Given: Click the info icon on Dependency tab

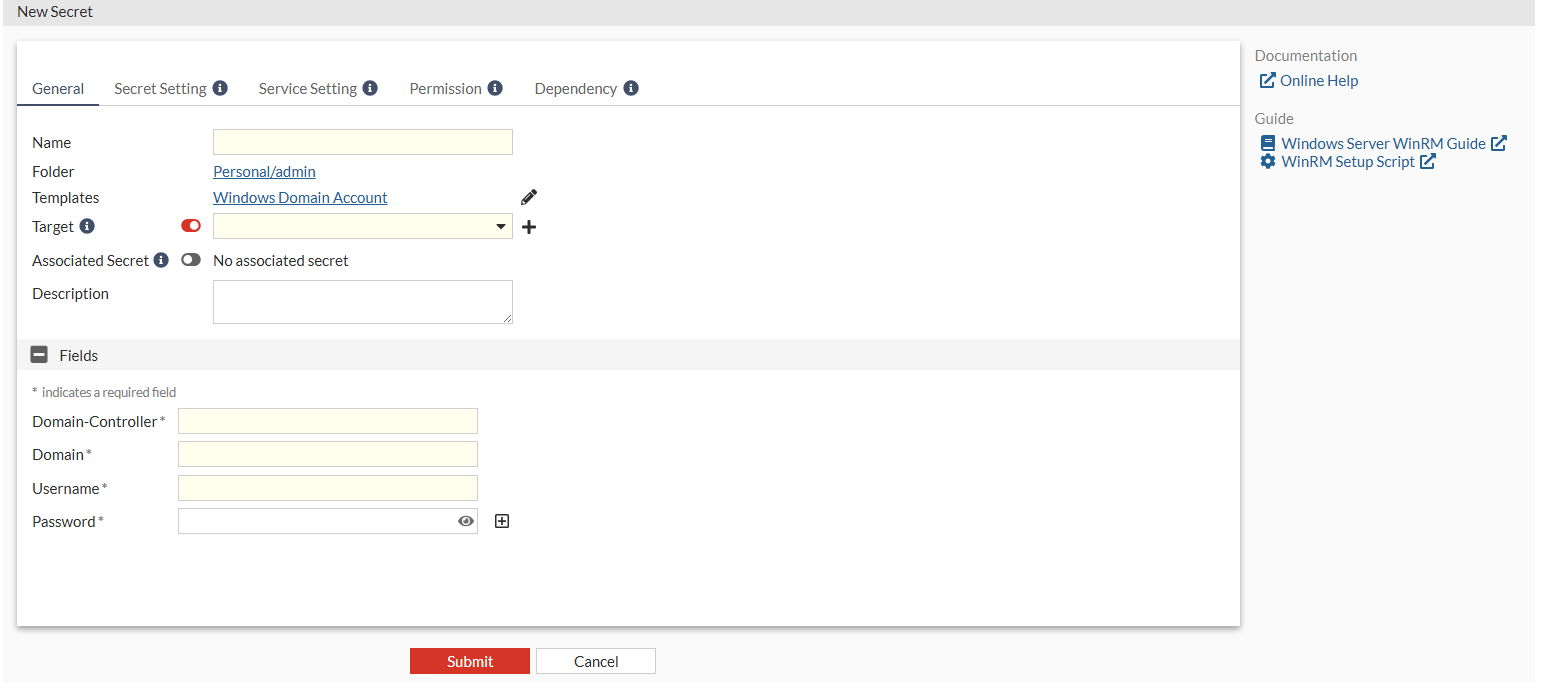Looking at the screenshot, I should [x=631, y=88].
